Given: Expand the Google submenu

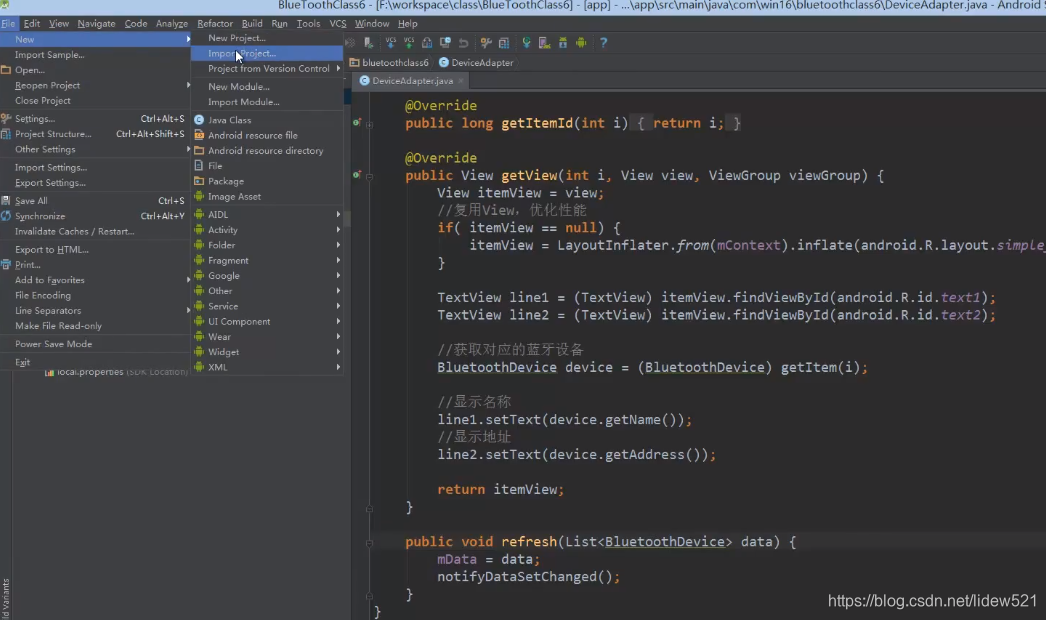Looking at the screenshot, I should (267, 276).
